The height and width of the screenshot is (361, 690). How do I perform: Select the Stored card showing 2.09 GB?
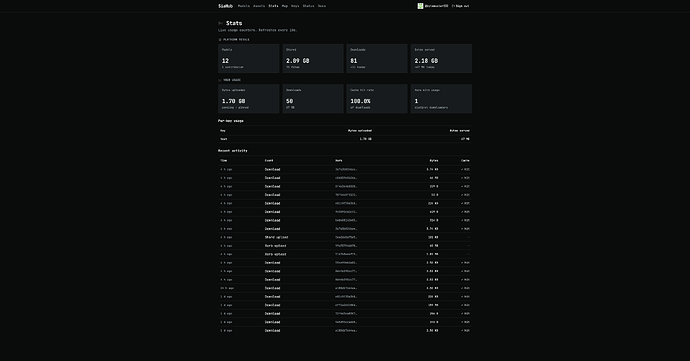tap(313, 59)
